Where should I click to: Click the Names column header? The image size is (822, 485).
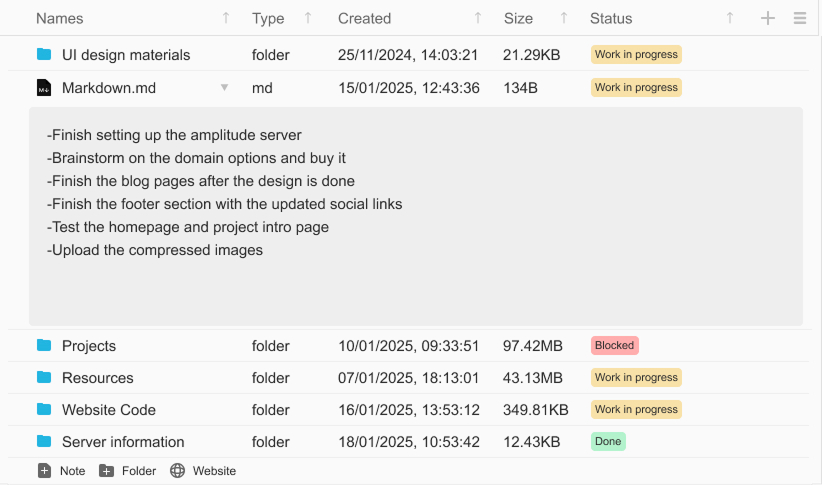tap(59, 18)
